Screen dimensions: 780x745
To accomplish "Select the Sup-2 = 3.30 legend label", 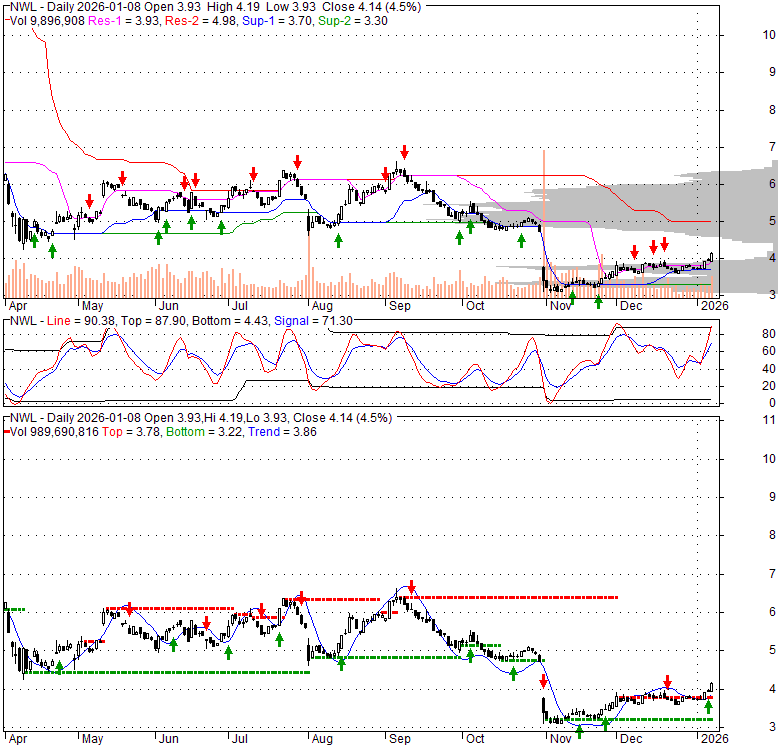I will click(353, 21).
